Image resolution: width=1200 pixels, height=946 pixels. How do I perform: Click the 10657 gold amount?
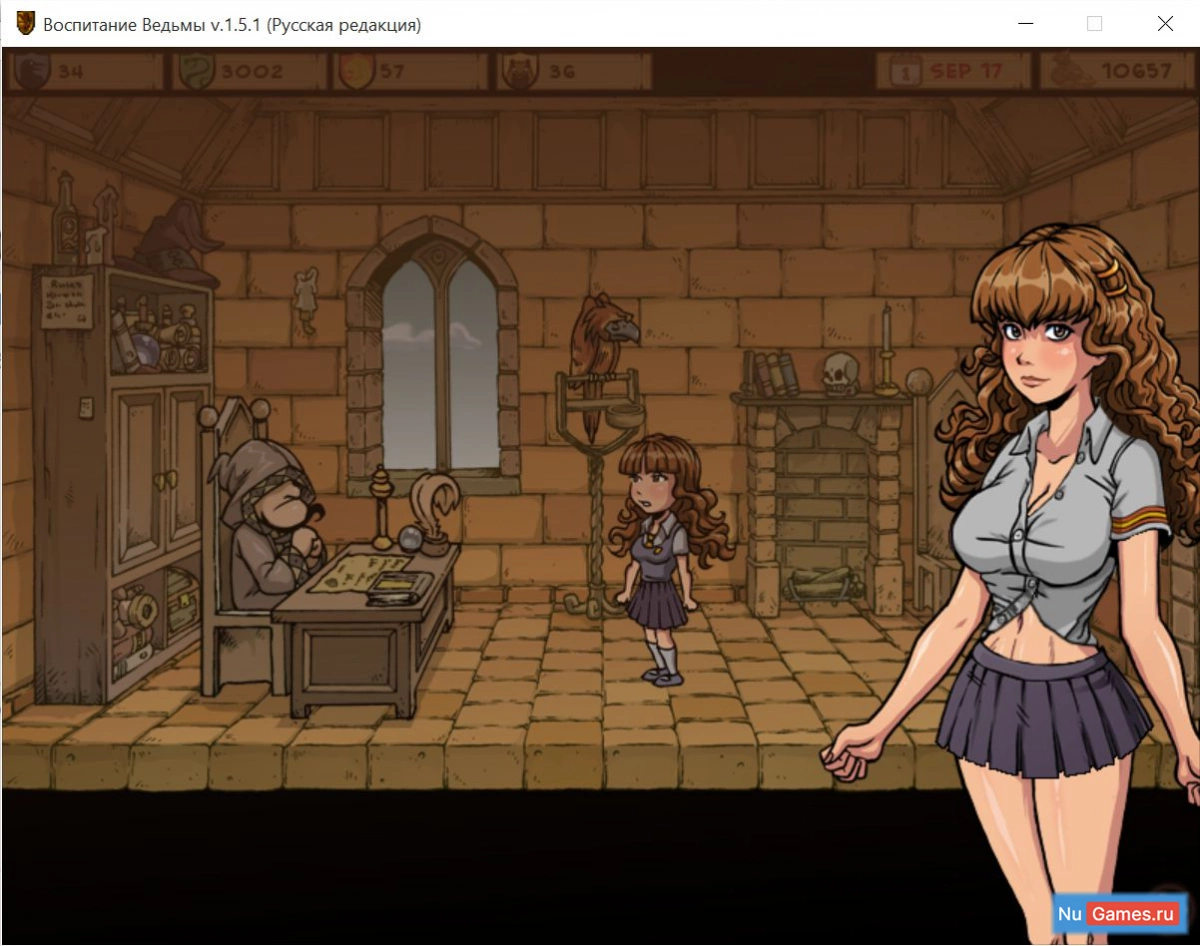(1137, 71)
